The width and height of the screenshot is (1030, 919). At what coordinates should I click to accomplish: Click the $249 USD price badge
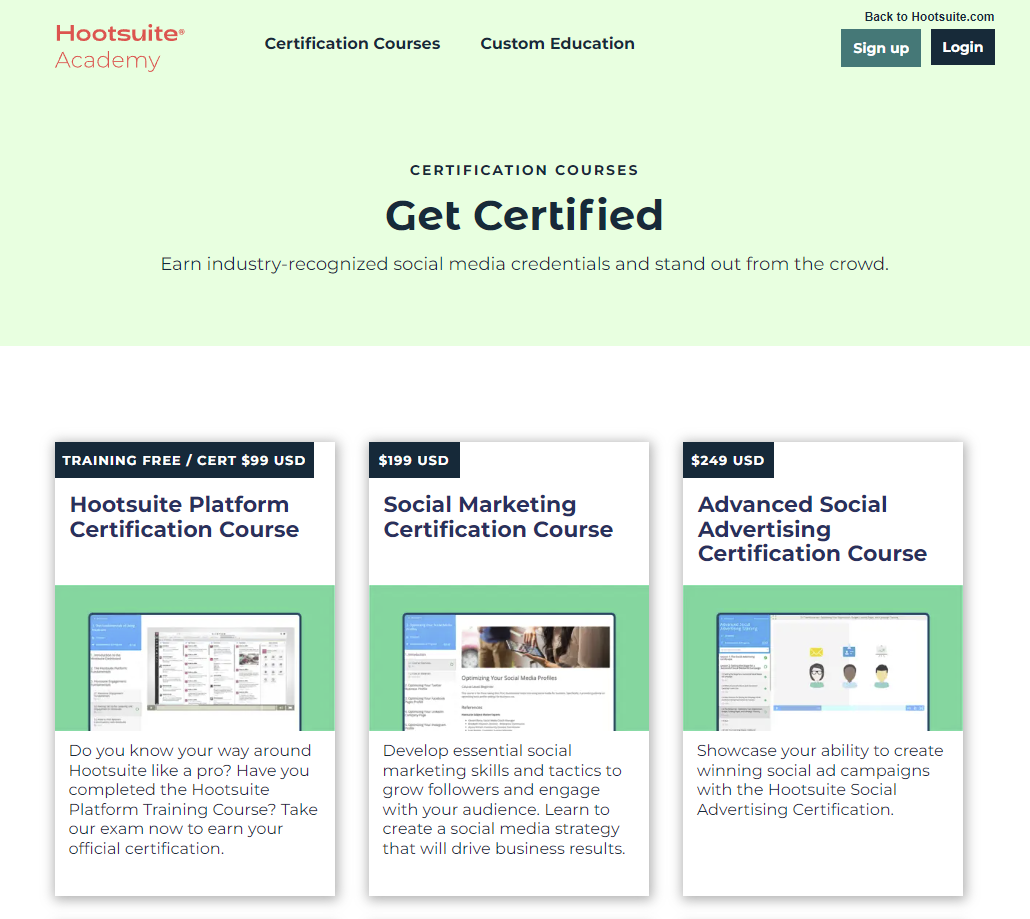click(x=728, y=460)
